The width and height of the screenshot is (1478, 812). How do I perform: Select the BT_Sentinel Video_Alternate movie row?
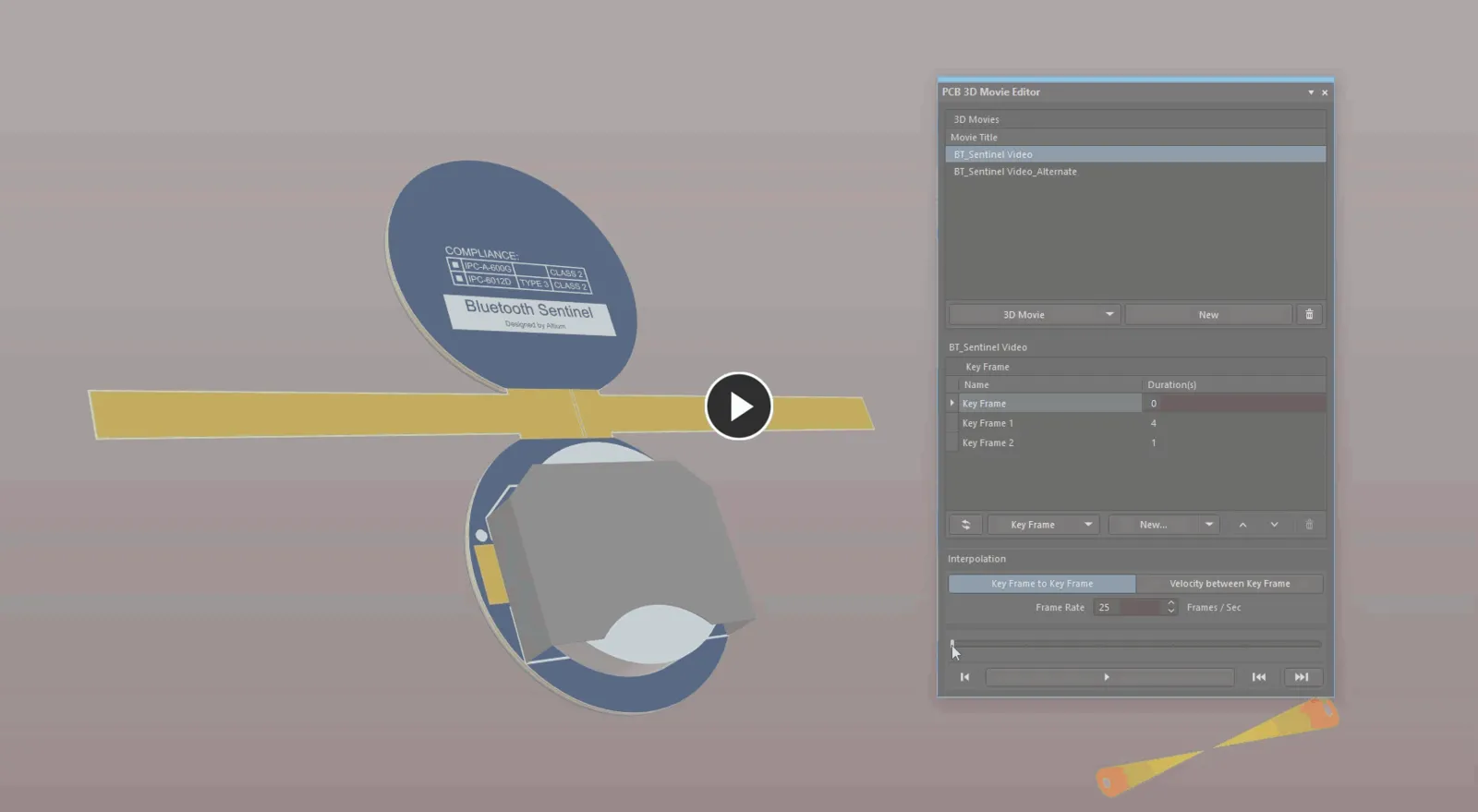1135,172
